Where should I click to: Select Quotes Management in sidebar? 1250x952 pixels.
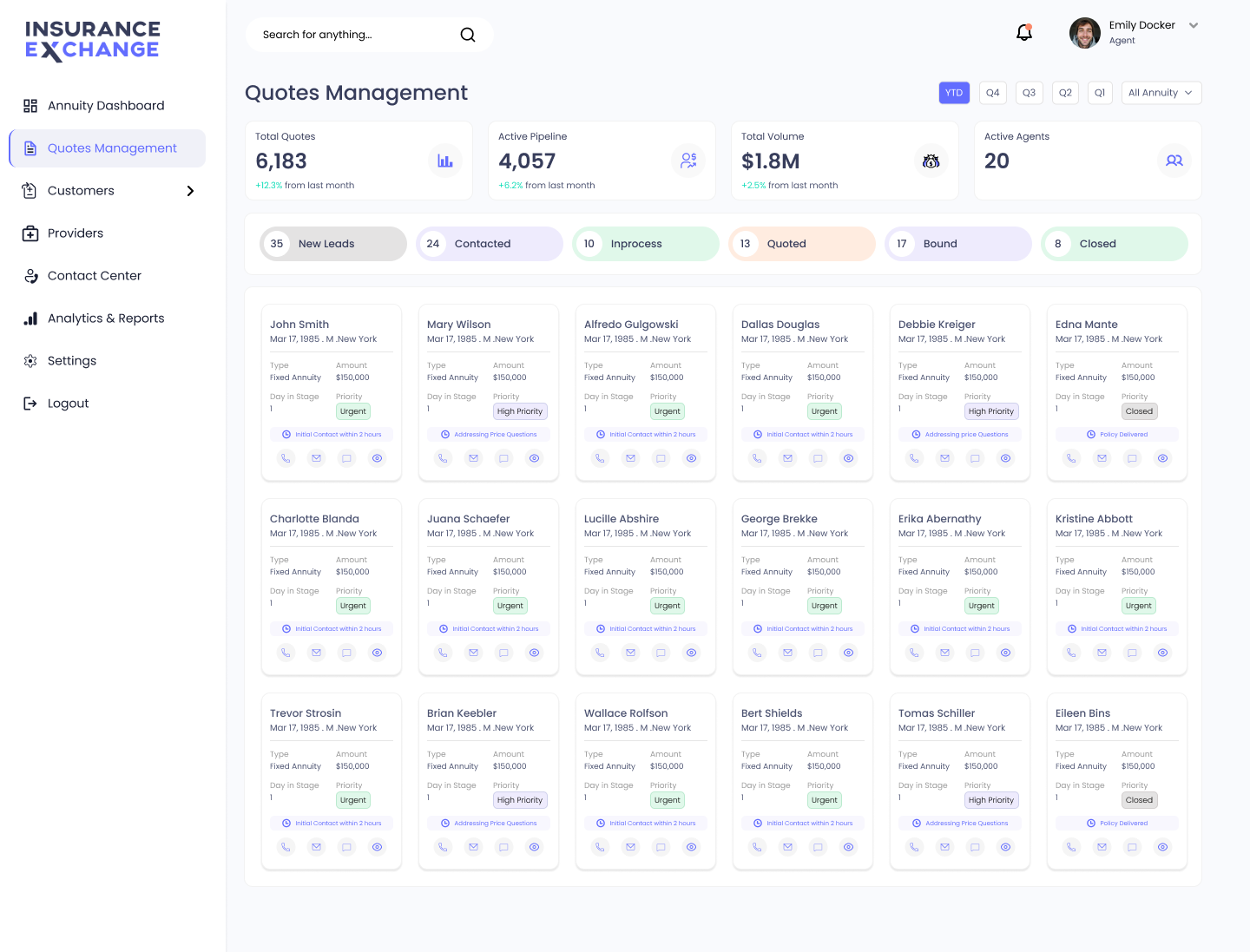click(x=108, y=148)
